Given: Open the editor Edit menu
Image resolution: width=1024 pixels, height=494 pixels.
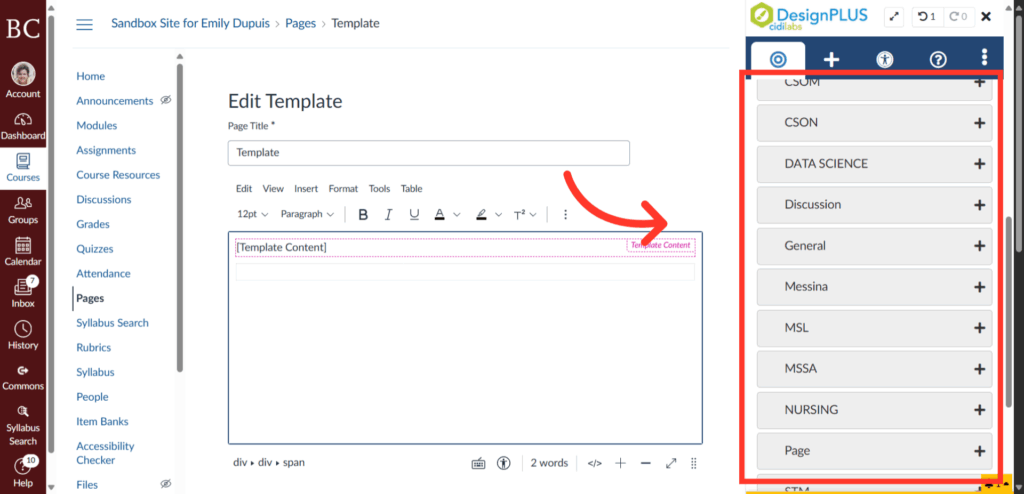Looking at the screenshot, I should 244,189.
